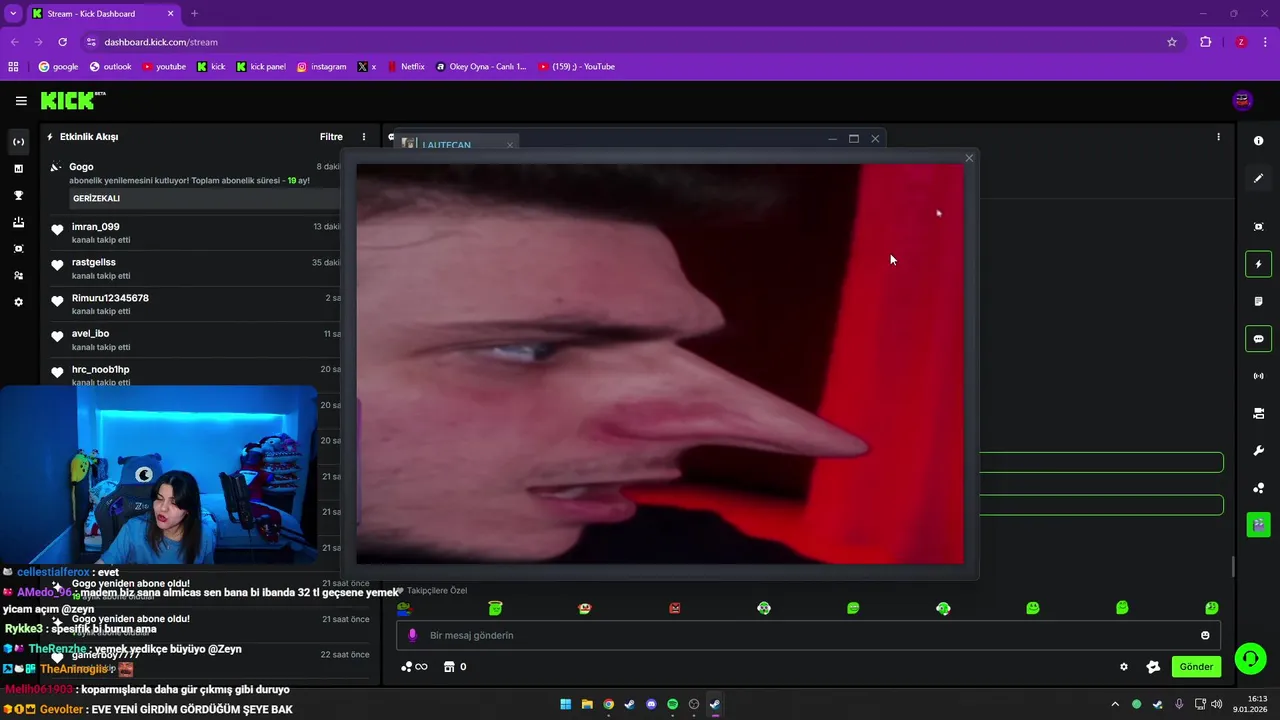Open Discord from the taskbar
The image size is (1280, 720).
(651, 704)
